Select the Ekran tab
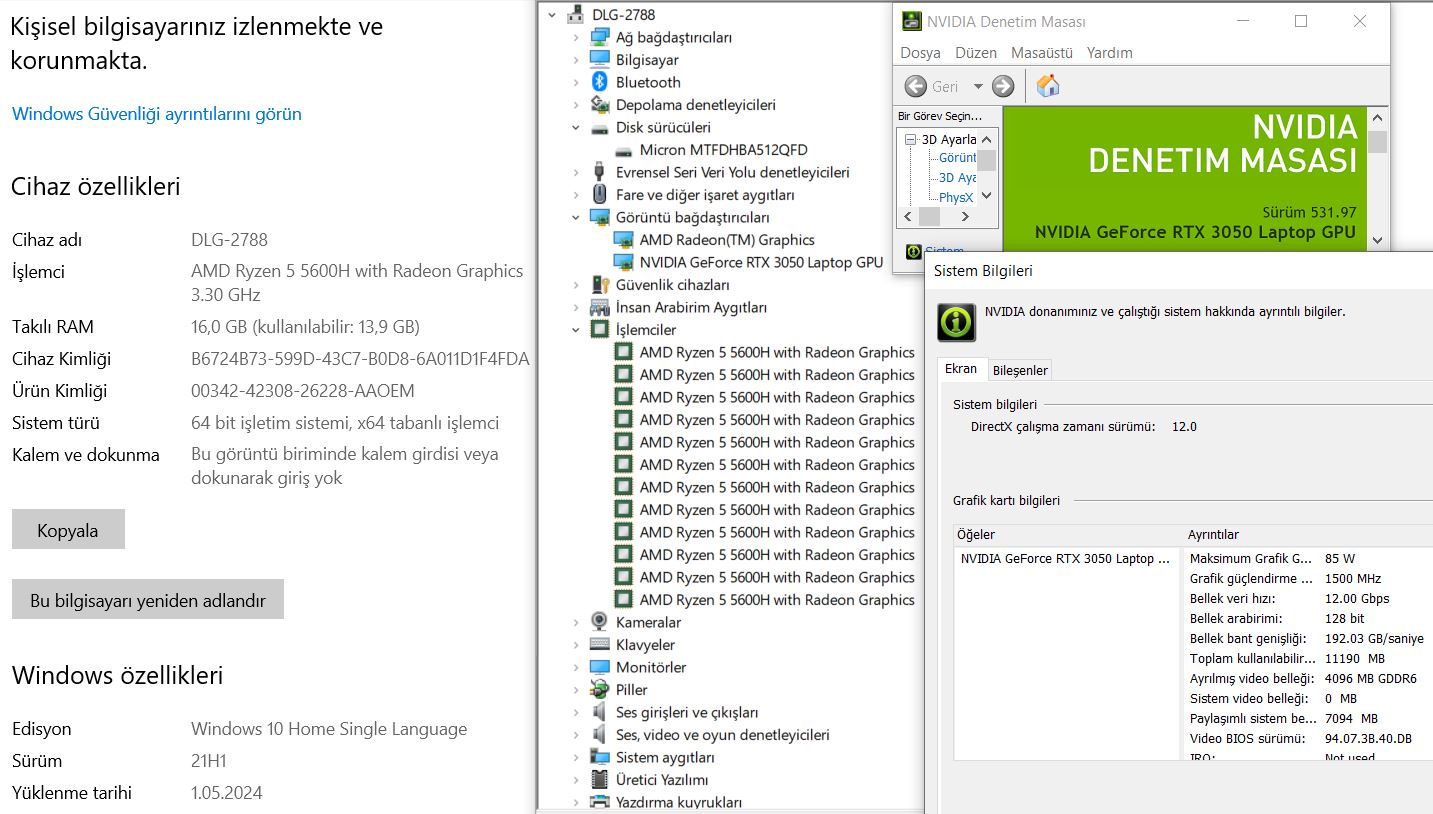Viewport: 1433px width, 814px height. pos(961,369)
